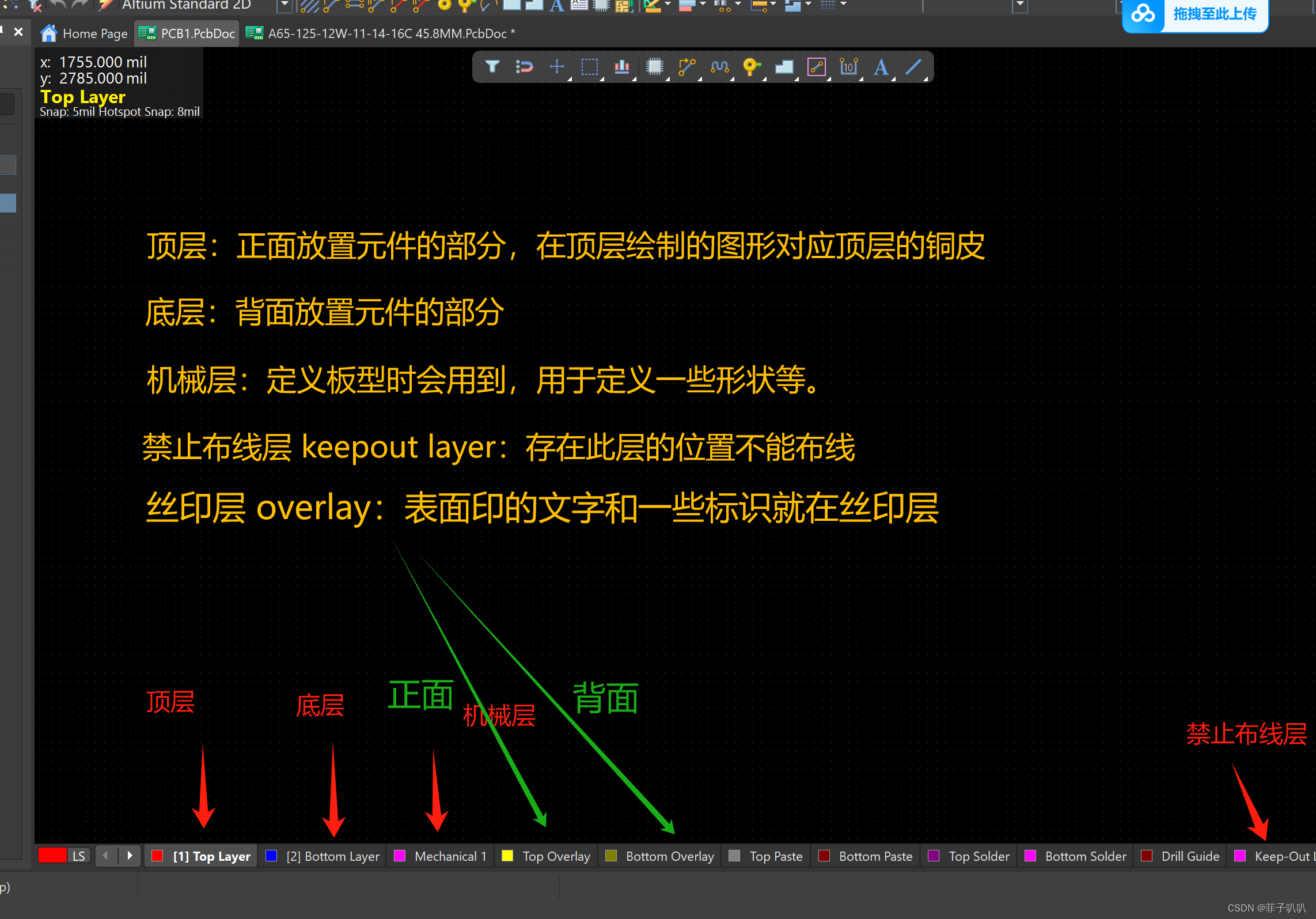The image size is (1316, 919).
Task: Click the place component chip icon
Action: pos(654,67)
